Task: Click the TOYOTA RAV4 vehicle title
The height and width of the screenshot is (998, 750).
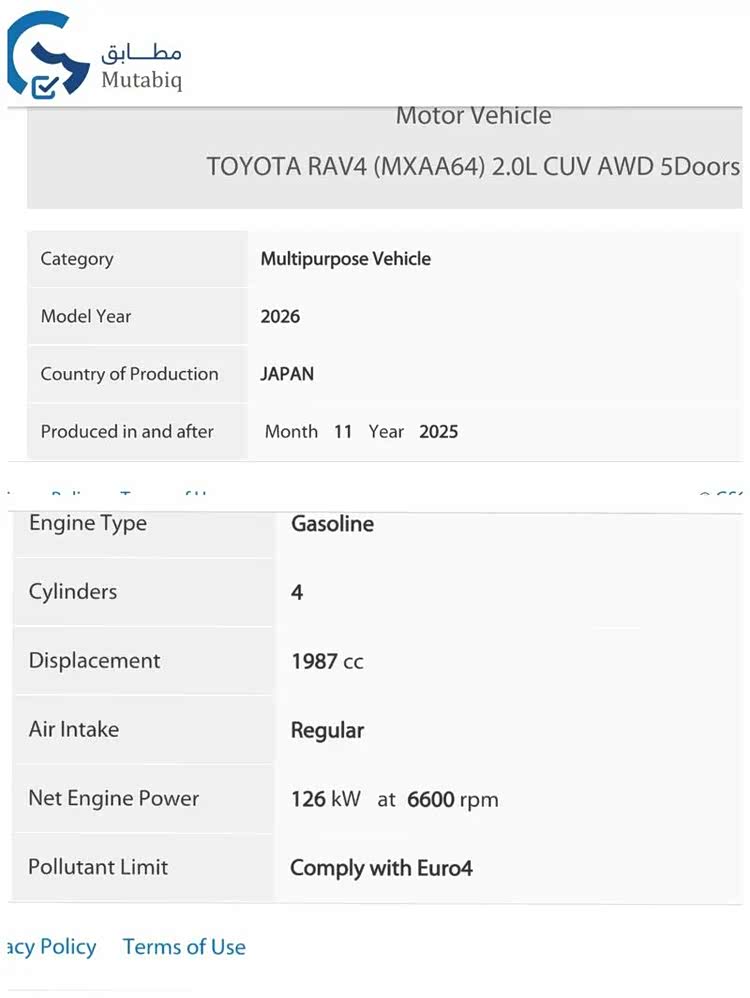Action: (x=473, y=166)
